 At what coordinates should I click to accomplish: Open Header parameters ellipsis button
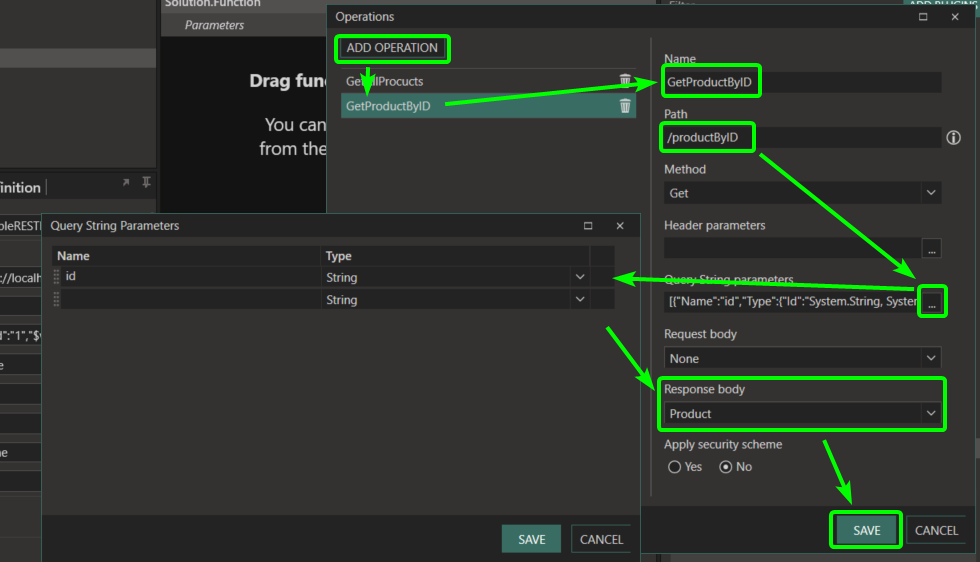(x=931, y=248)
